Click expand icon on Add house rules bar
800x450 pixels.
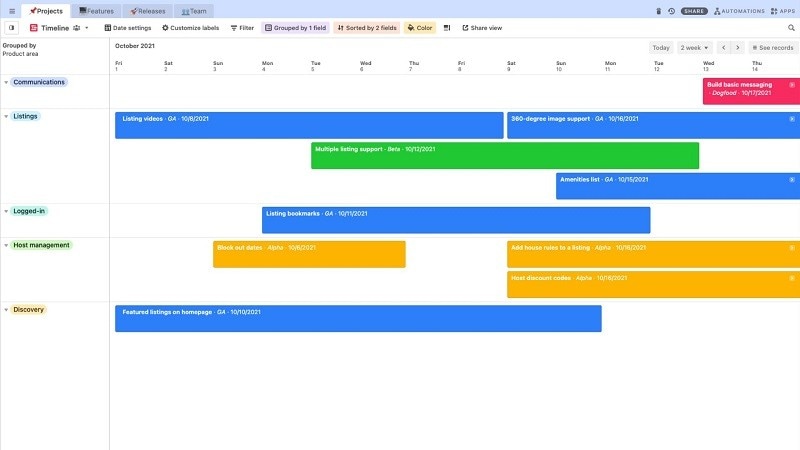tap(792, 248)
